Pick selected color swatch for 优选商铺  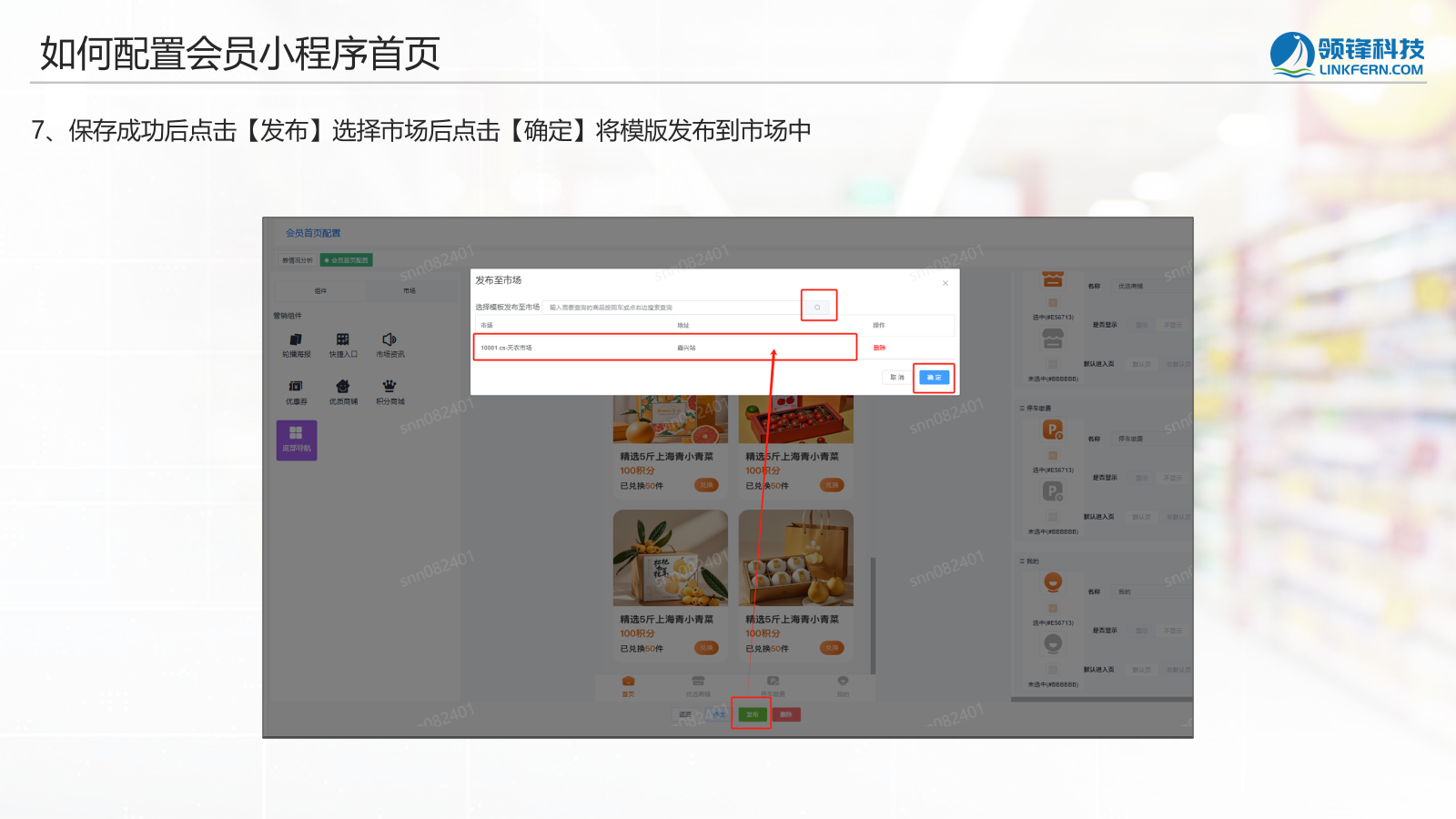pos(1053,303)
